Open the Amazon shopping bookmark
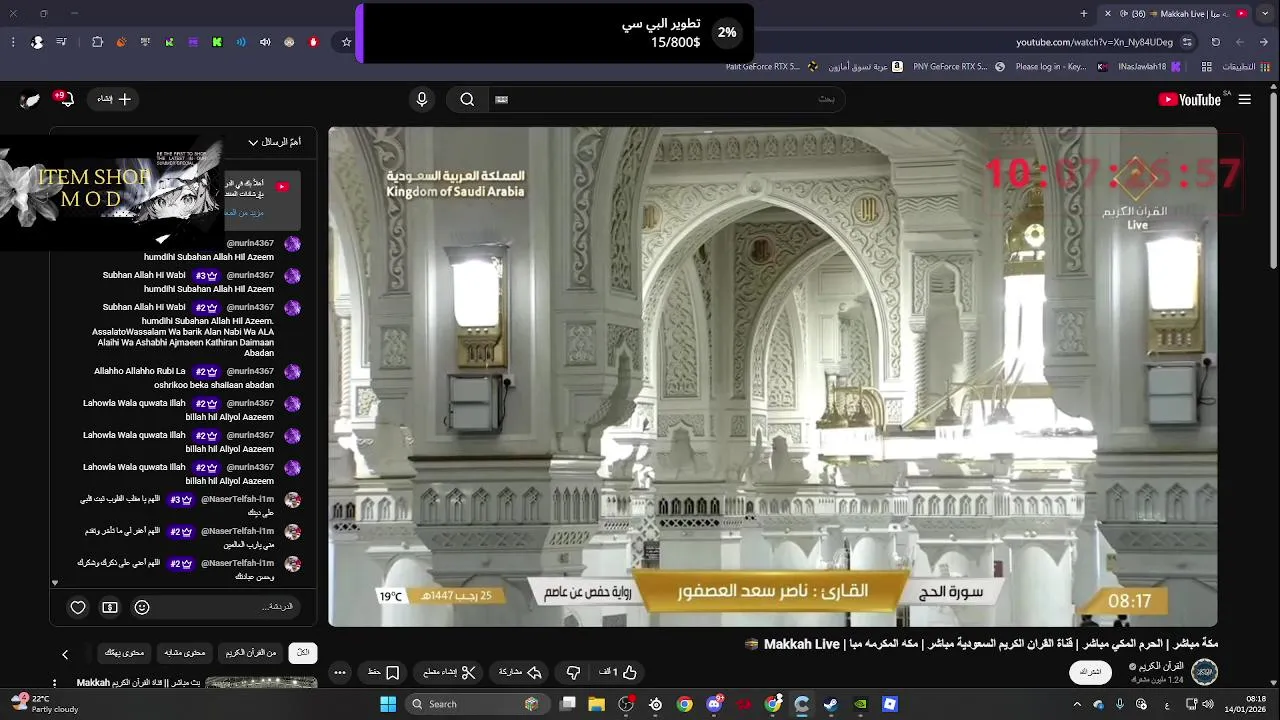 868,67
